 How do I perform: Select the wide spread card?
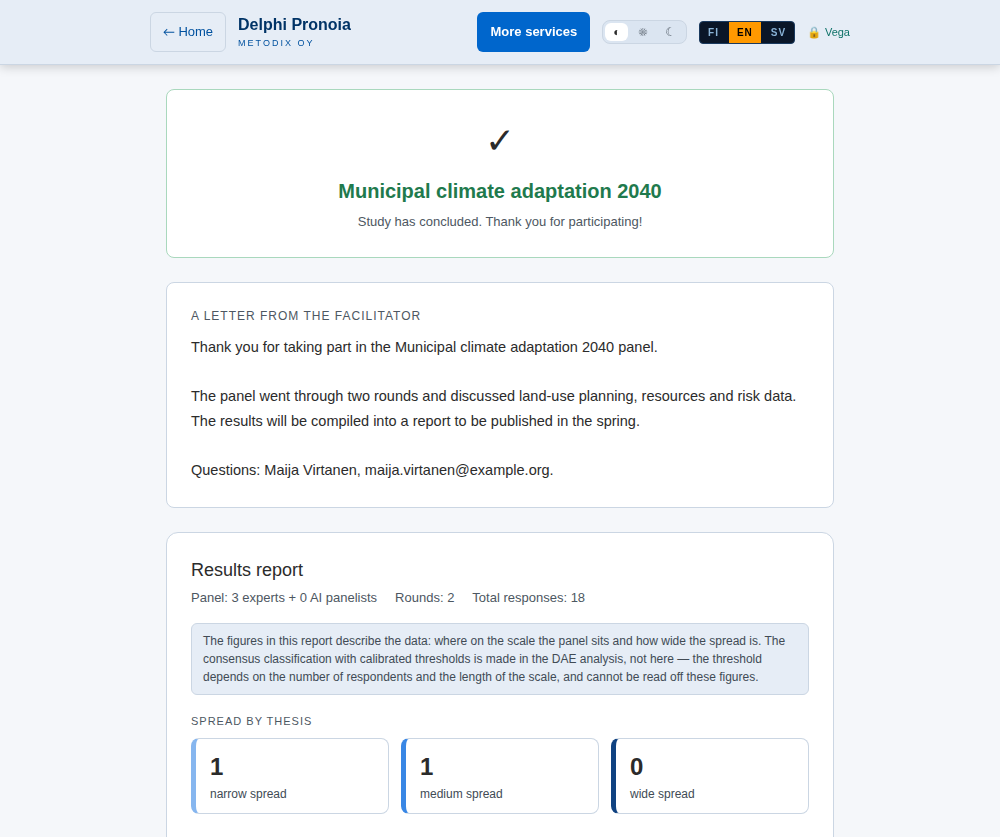(x=710, y=776)
